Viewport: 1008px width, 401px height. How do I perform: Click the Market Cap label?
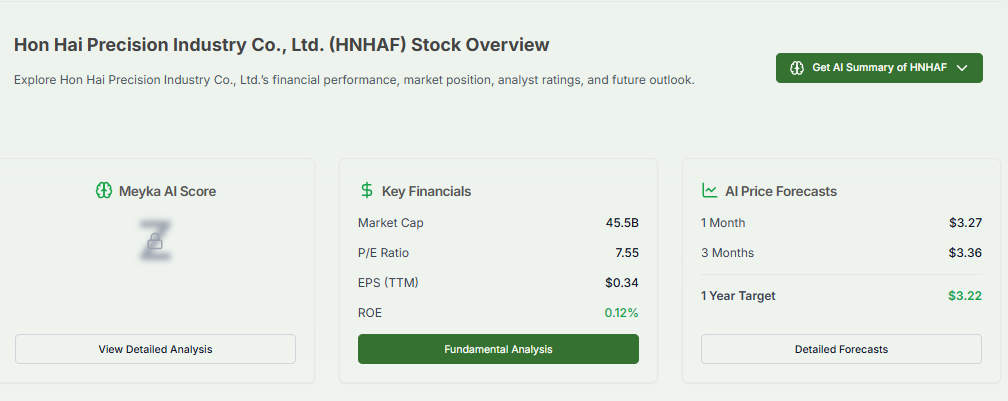coord(391,223)
